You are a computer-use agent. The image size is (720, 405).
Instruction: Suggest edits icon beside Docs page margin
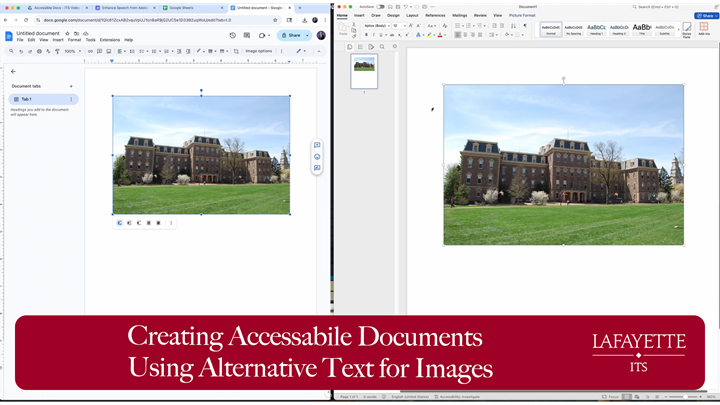click(x=317, y=168)
